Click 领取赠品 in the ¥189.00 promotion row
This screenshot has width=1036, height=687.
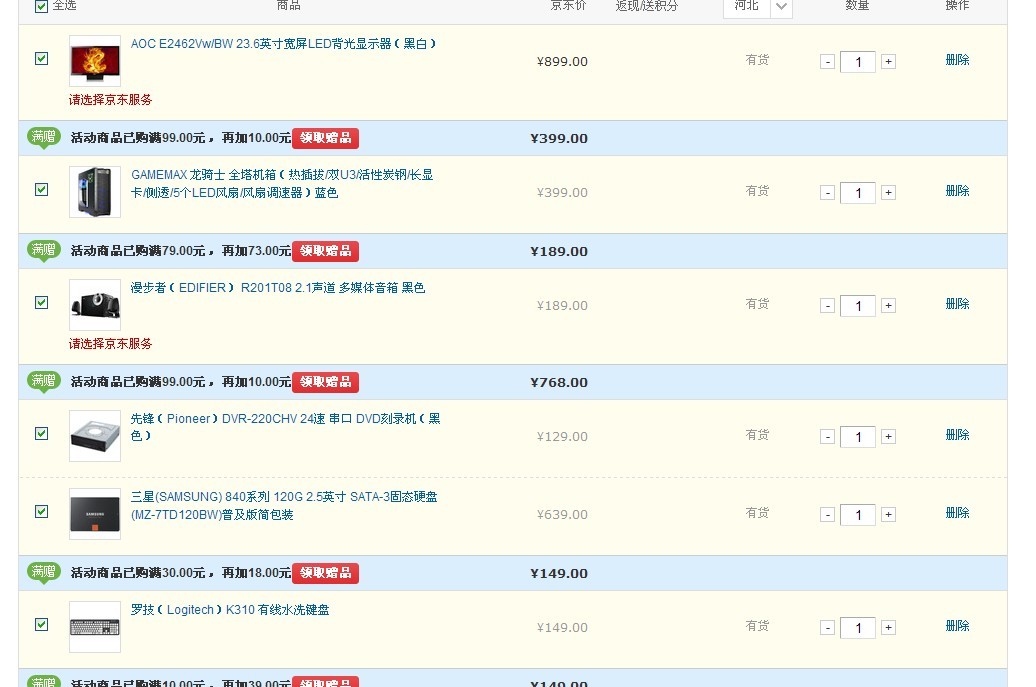click(x=326, y=251)
